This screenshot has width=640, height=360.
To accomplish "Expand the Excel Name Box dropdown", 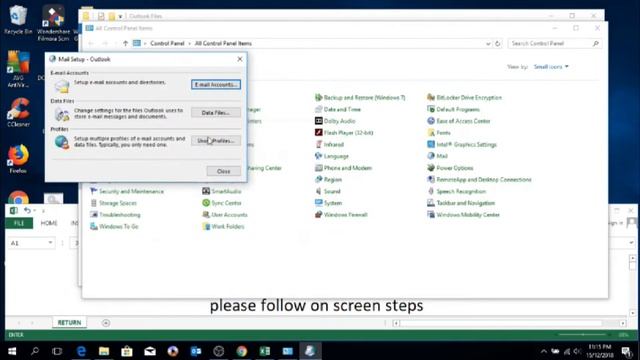I will click(50, 243).
